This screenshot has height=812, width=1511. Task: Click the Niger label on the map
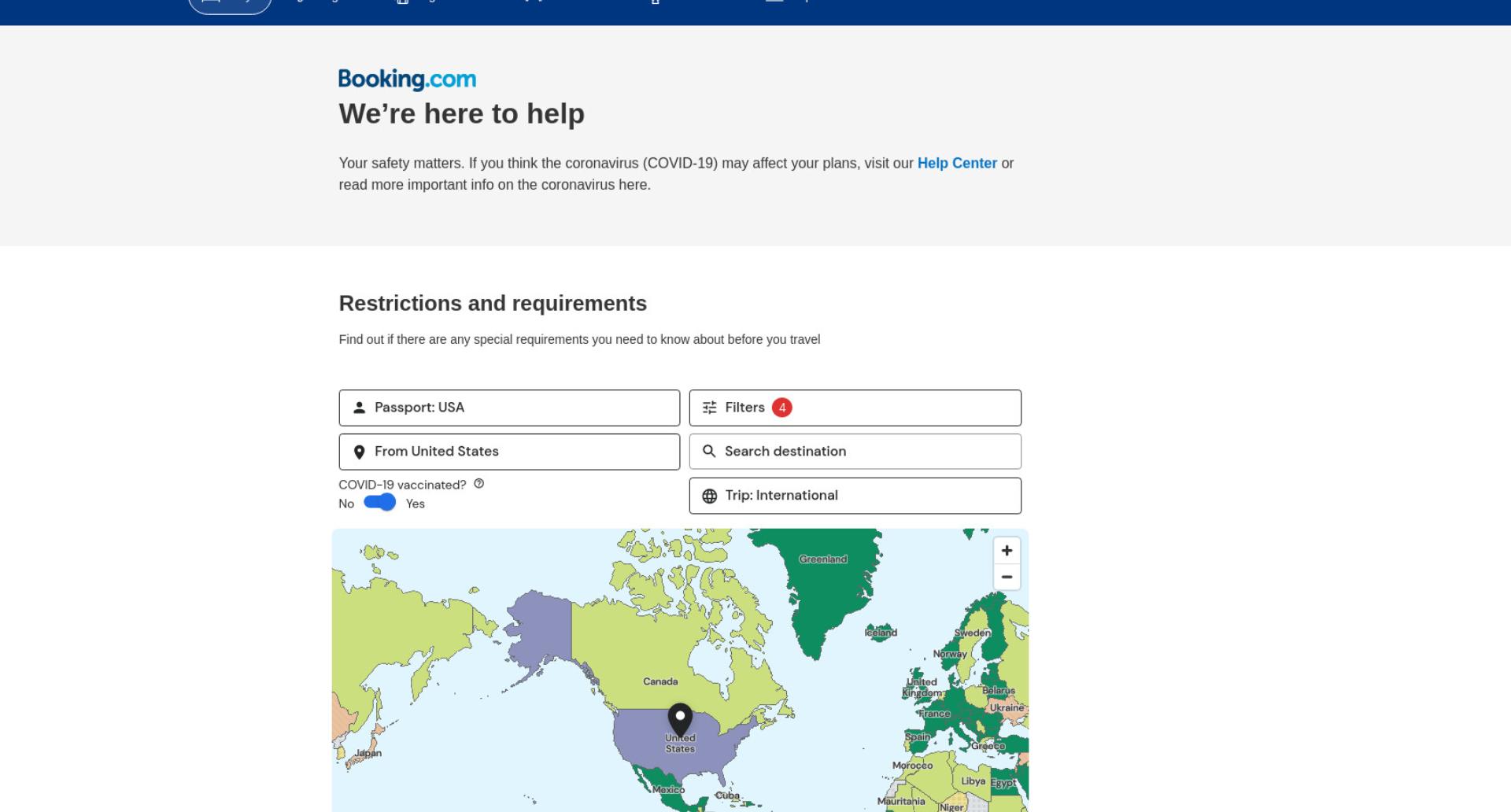pyautogui.click(x=951, y=806)
